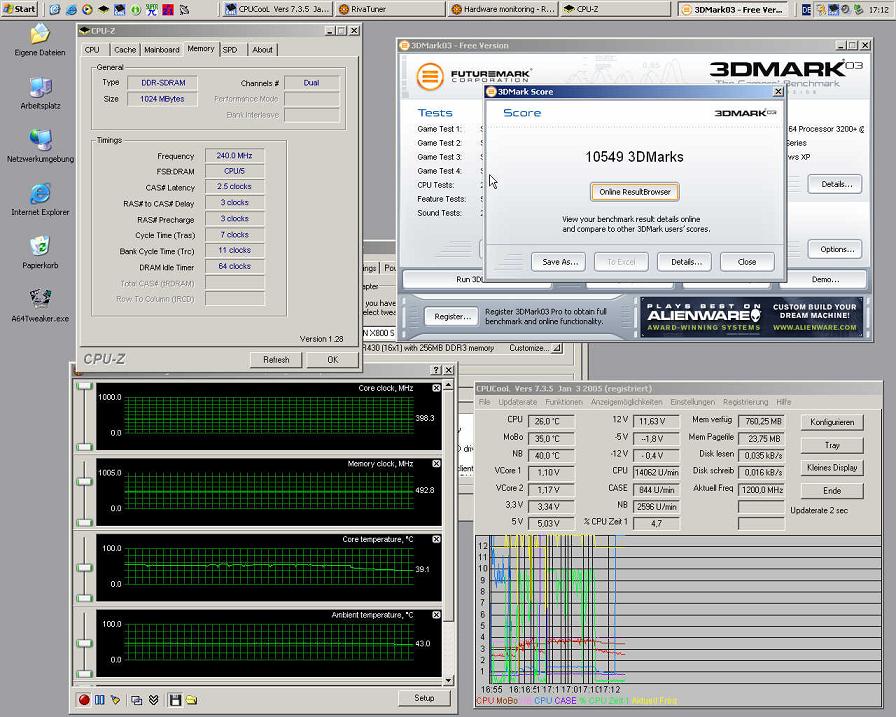This screenshot has height=717, width=896.
Task: Open Einstellungen menu in CPUCool
Action: (693, 402)
